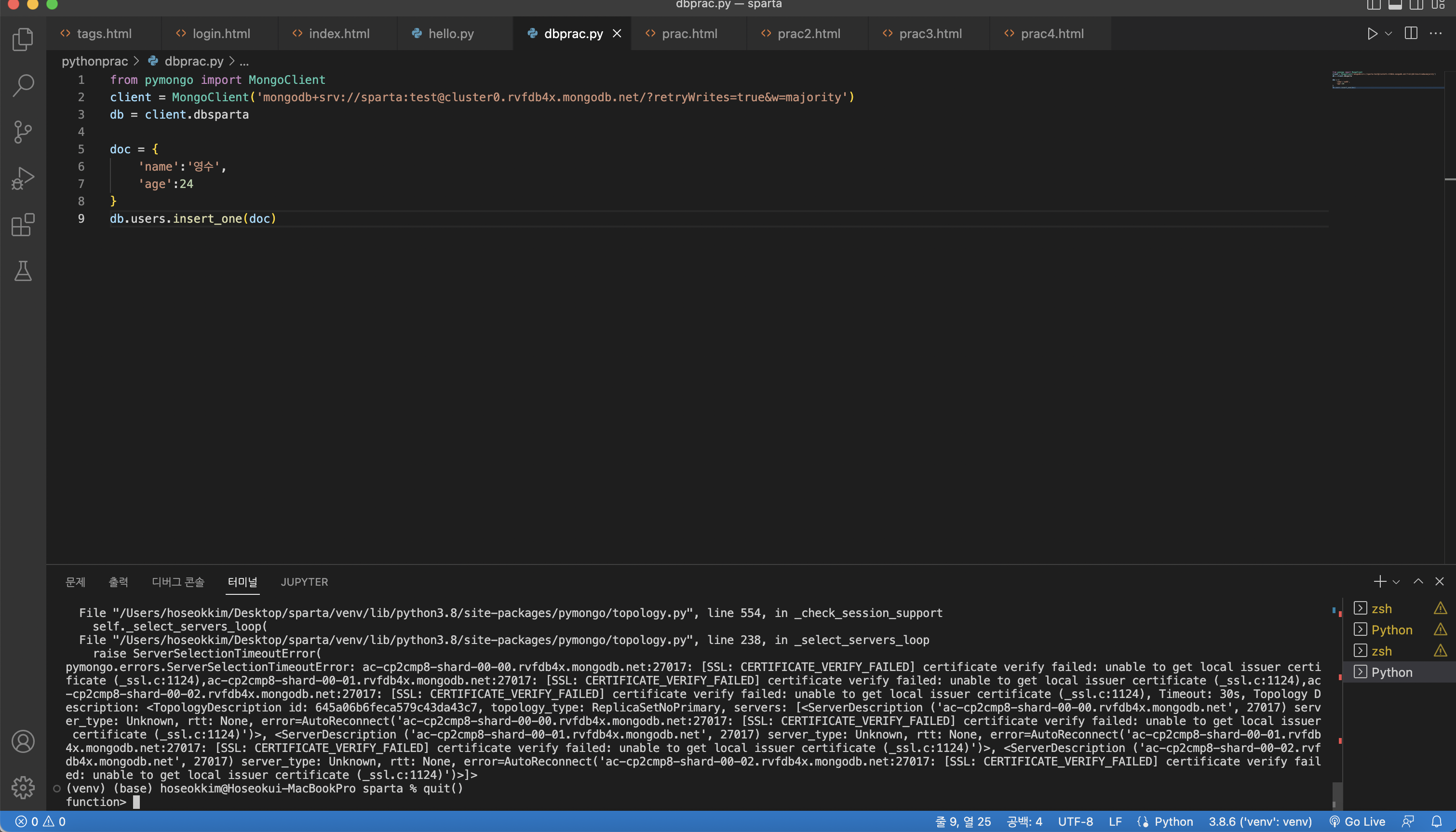The width and height of the screenshot is (1456, 832).
Task: Click the "from pymongo import MongoClient" line
Action: tap(217, 80)
